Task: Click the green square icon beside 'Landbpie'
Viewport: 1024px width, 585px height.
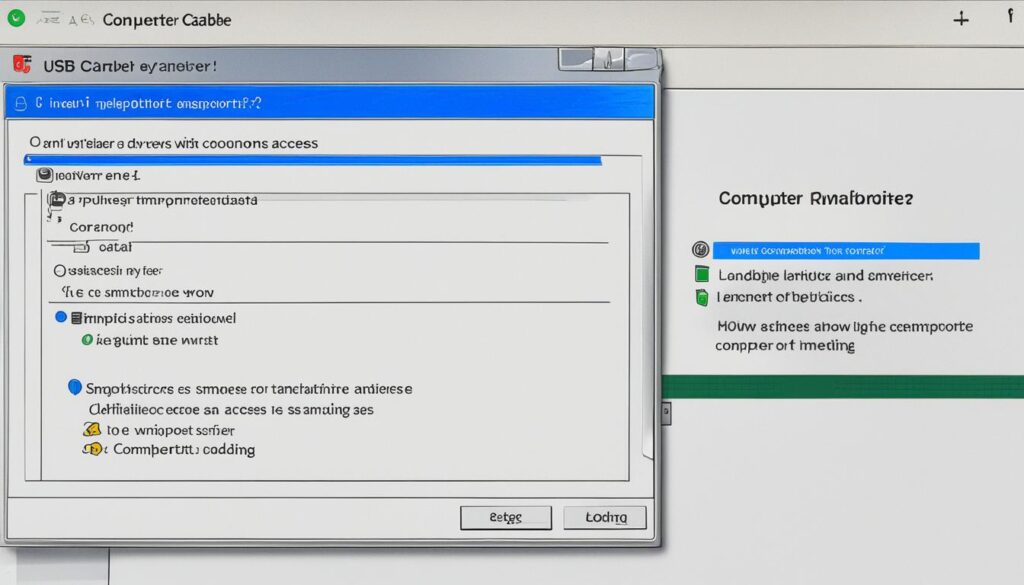Action: (x=701, y=274)
